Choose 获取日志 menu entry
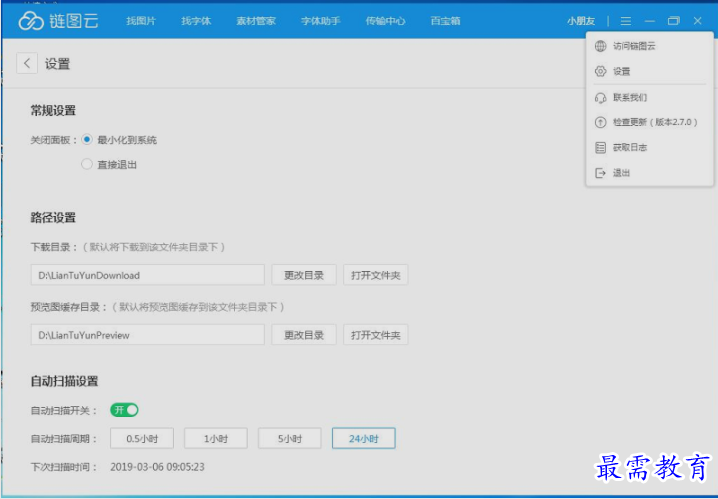 [x=649, y=147]
